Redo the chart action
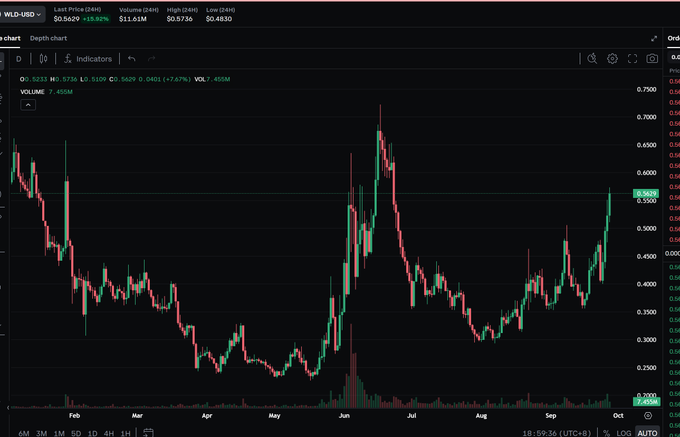Viewport: 680px width, 437px height. 151,59
